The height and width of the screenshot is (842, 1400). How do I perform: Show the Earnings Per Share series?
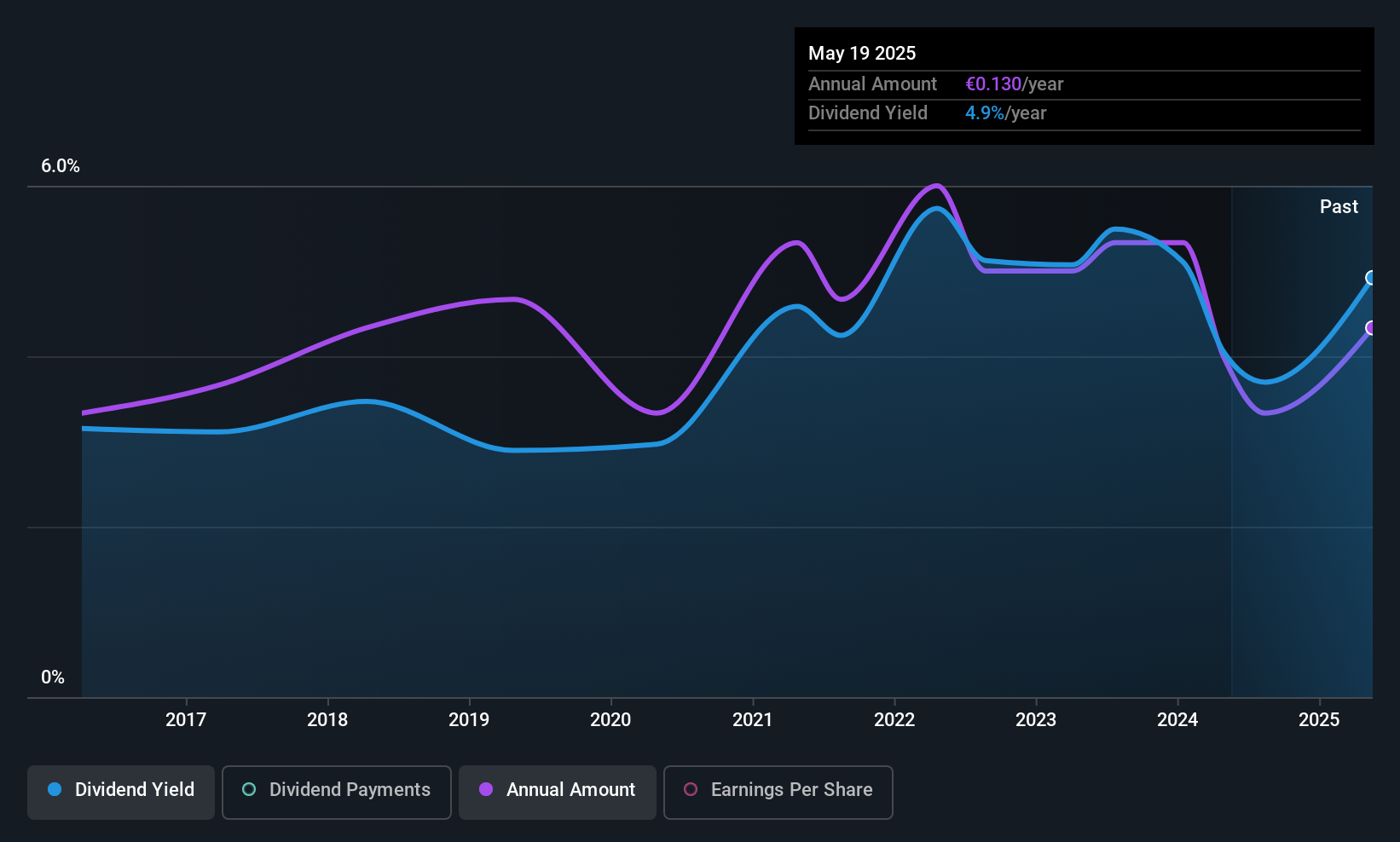[x=778, y=792]
